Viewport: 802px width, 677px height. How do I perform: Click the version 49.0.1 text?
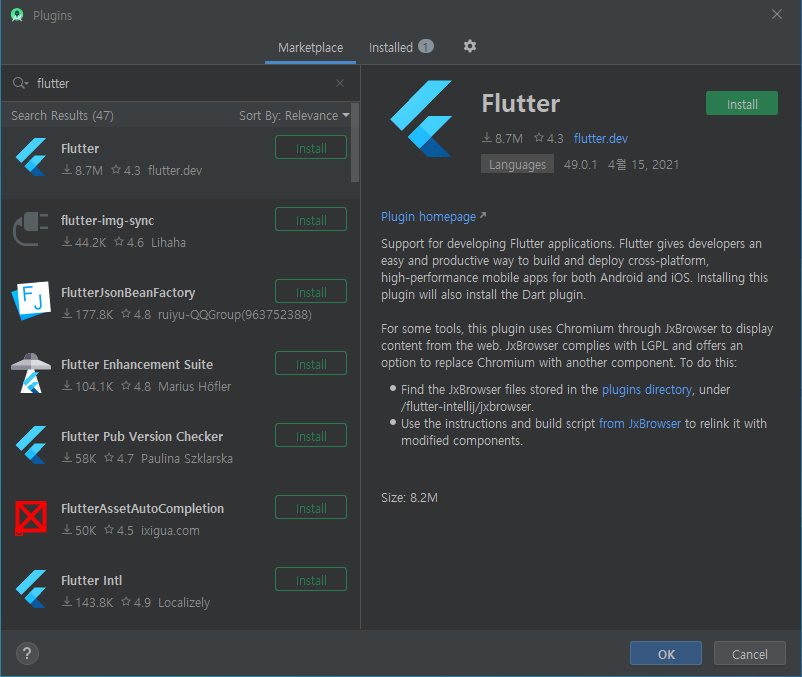(x=580, y=165)
